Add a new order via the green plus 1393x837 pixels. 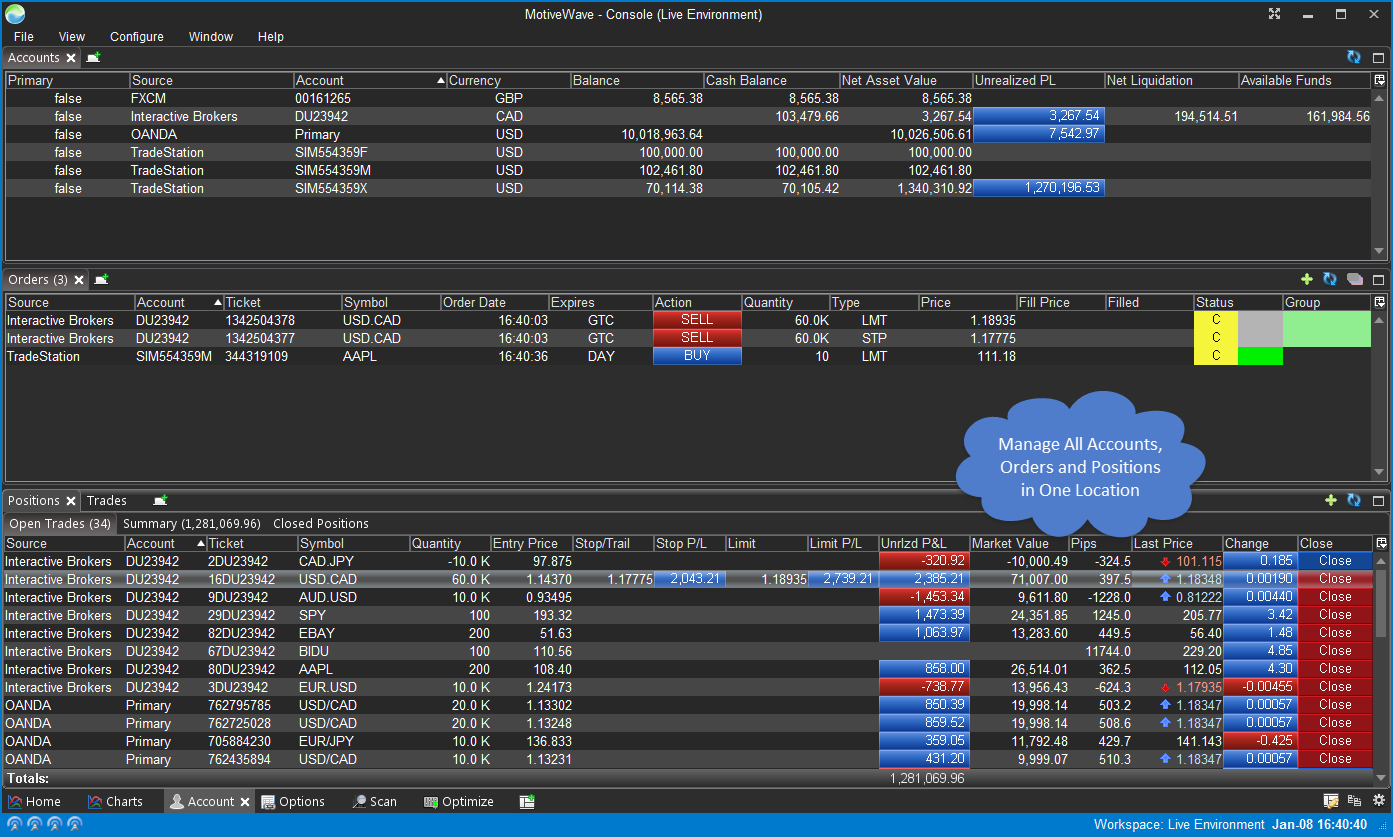point(1306,280)
